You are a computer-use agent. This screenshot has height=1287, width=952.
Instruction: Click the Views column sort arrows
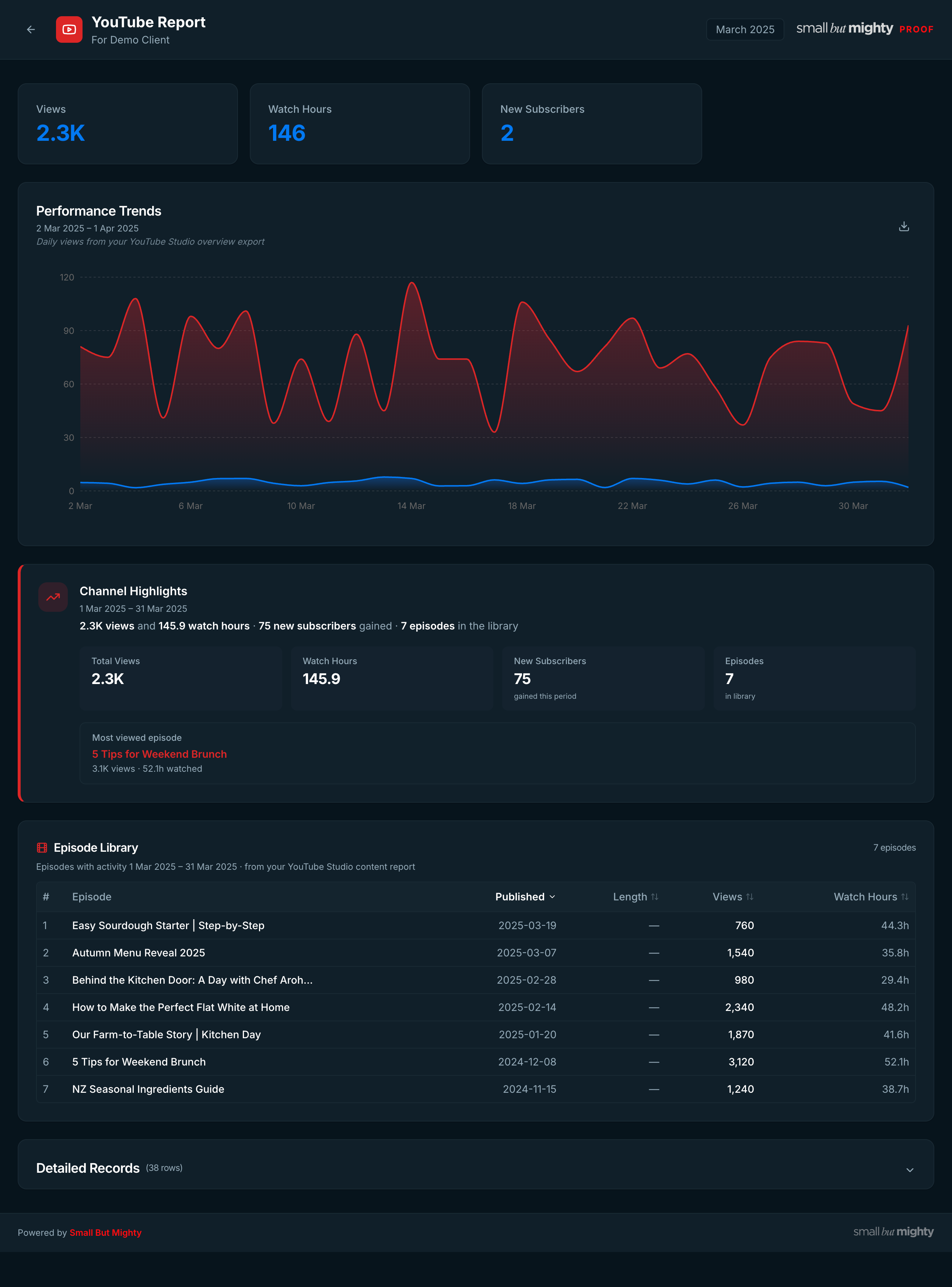(x=750, y=897)
